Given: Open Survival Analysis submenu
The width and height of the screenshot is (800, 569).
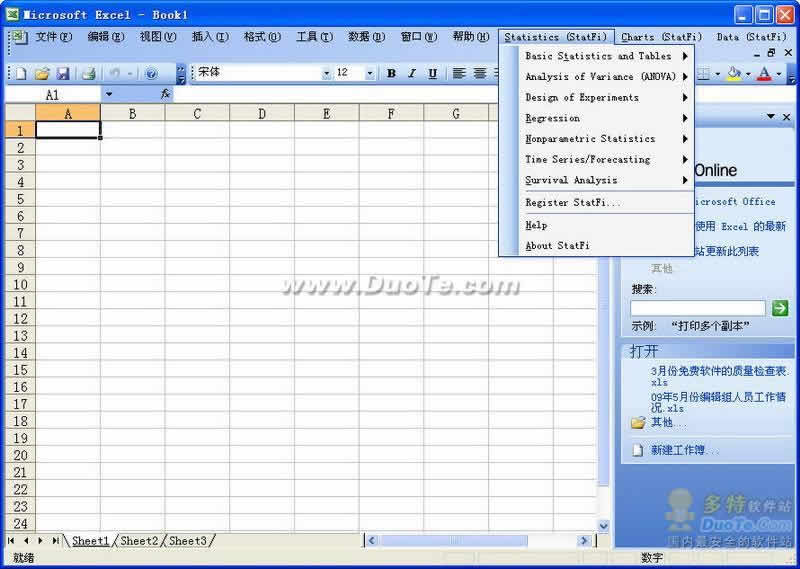Looking at the screenshot, I should tap(605, 180).
